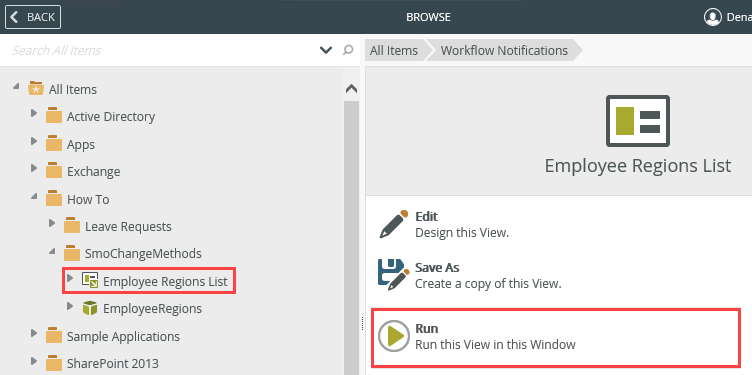Expand the Sample Applications folder arrow
Screen dimensions: 752x375
[34, 333]
